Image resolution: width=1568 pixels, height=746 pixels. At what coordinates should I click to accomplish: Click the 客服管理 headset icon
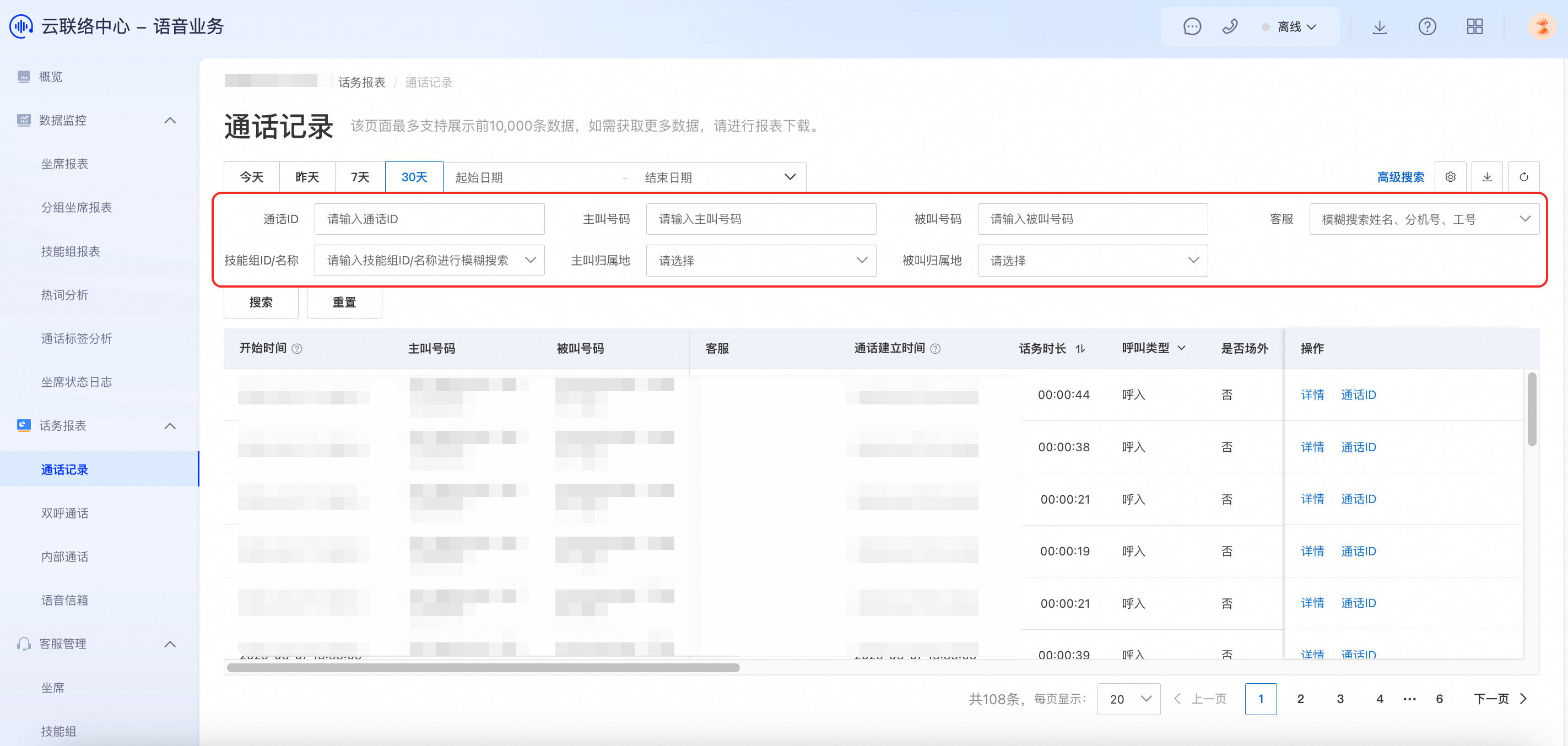pyautogui.click(x=24, y=644)
